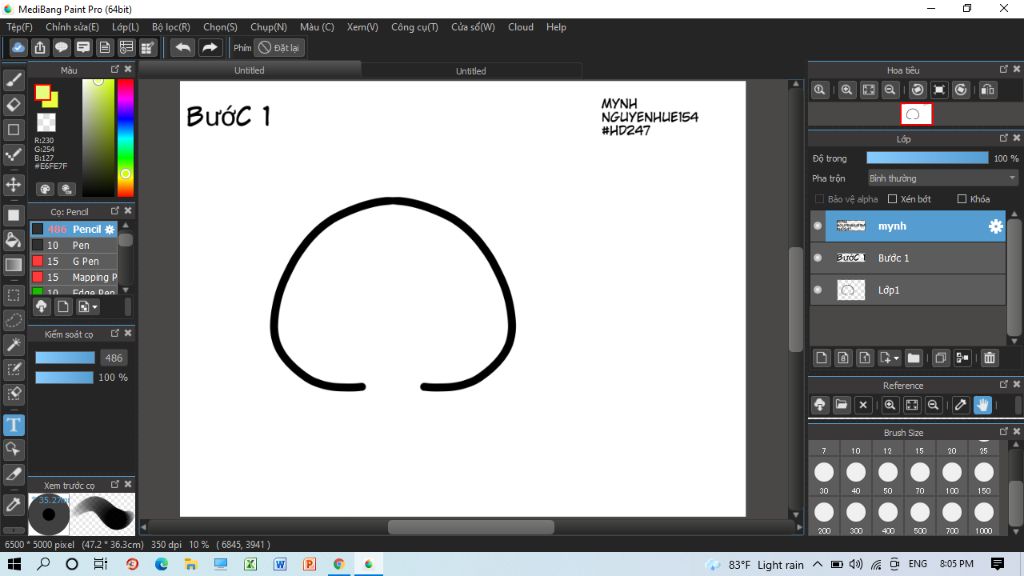Delete the selected layer with trash icon
The height and width of the screenshot is (576, 1024).
989,358
